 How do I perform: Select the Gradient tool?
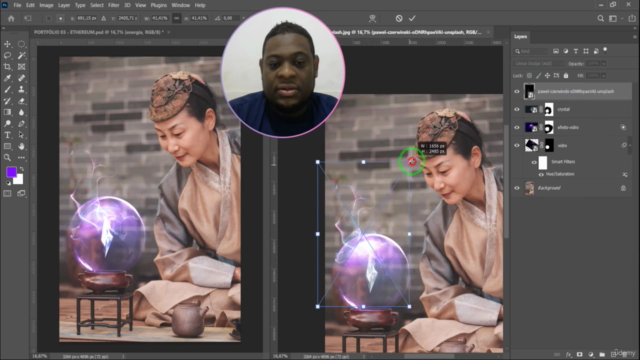[7, 112]
